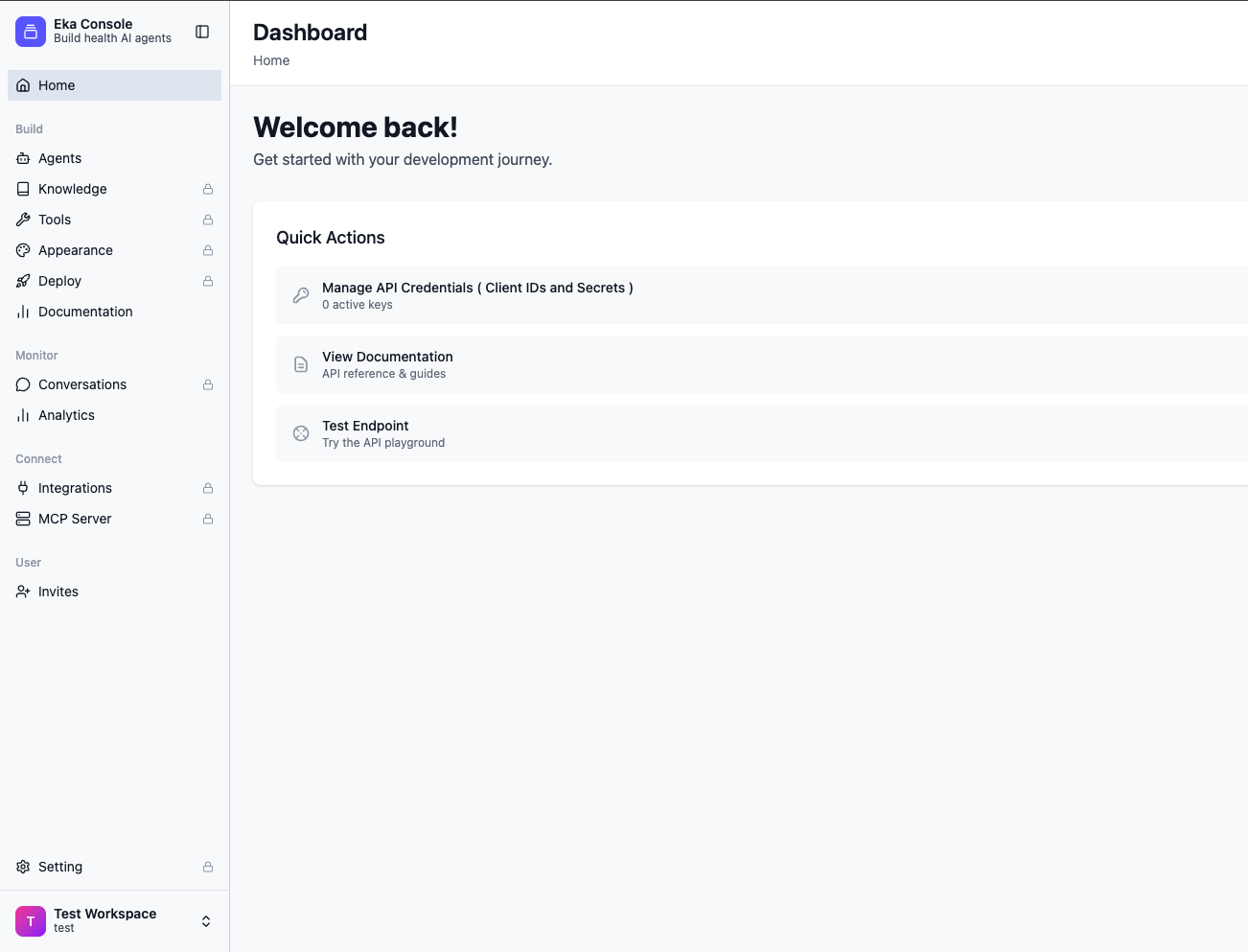1248x952 pixels.
Task: Click the Agents robot icon
Action: 23,158
